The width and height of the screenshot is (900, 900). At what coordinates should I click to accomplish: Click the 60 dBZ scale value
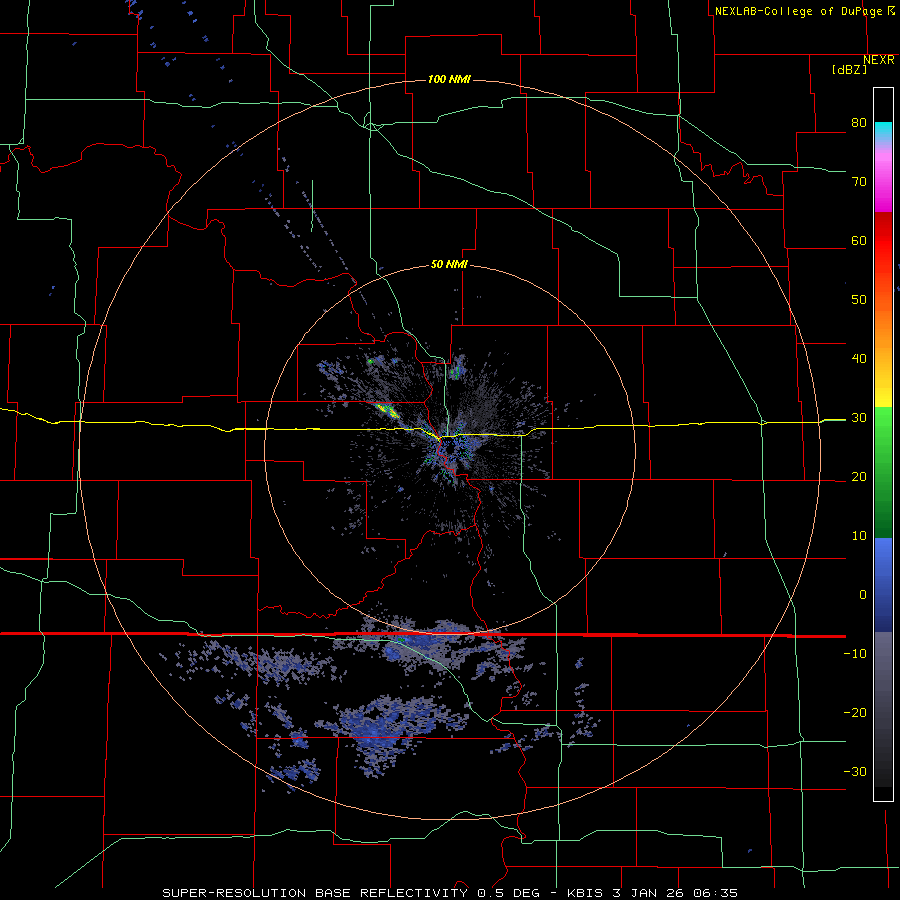859,240
